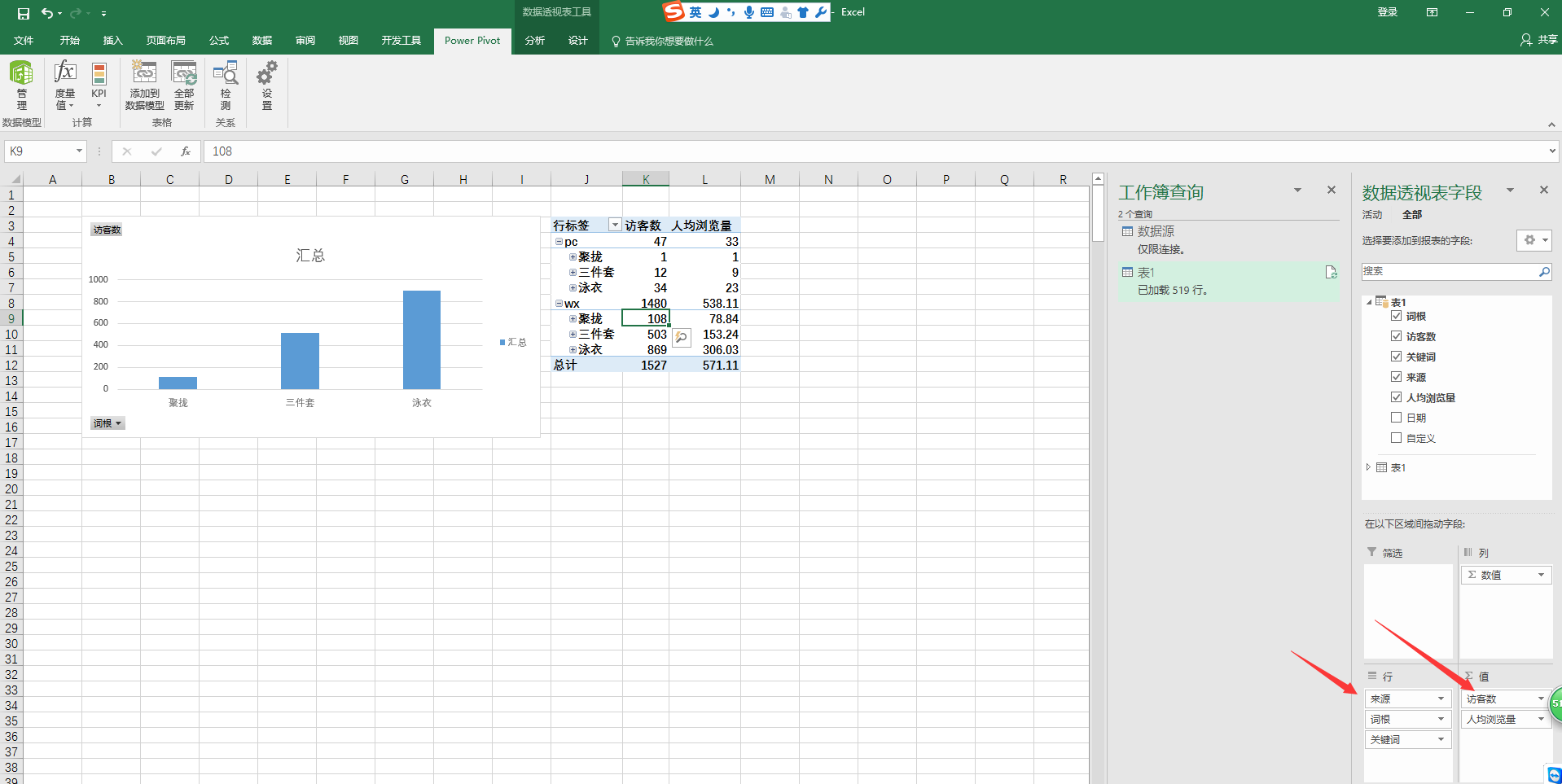Click the save icon in title bar

tap(23, 13)
